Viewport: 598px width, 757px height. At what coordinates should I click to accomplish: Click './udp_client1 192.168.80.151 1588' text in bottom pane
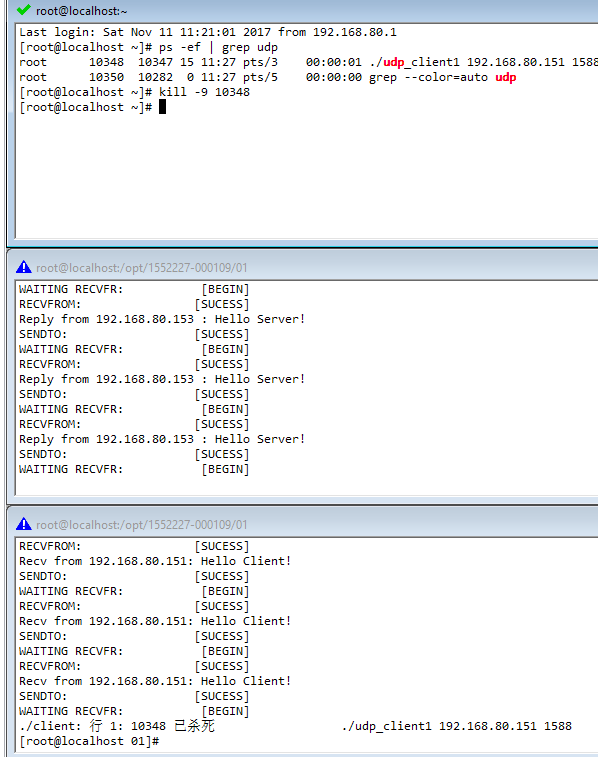click(457, 726)
